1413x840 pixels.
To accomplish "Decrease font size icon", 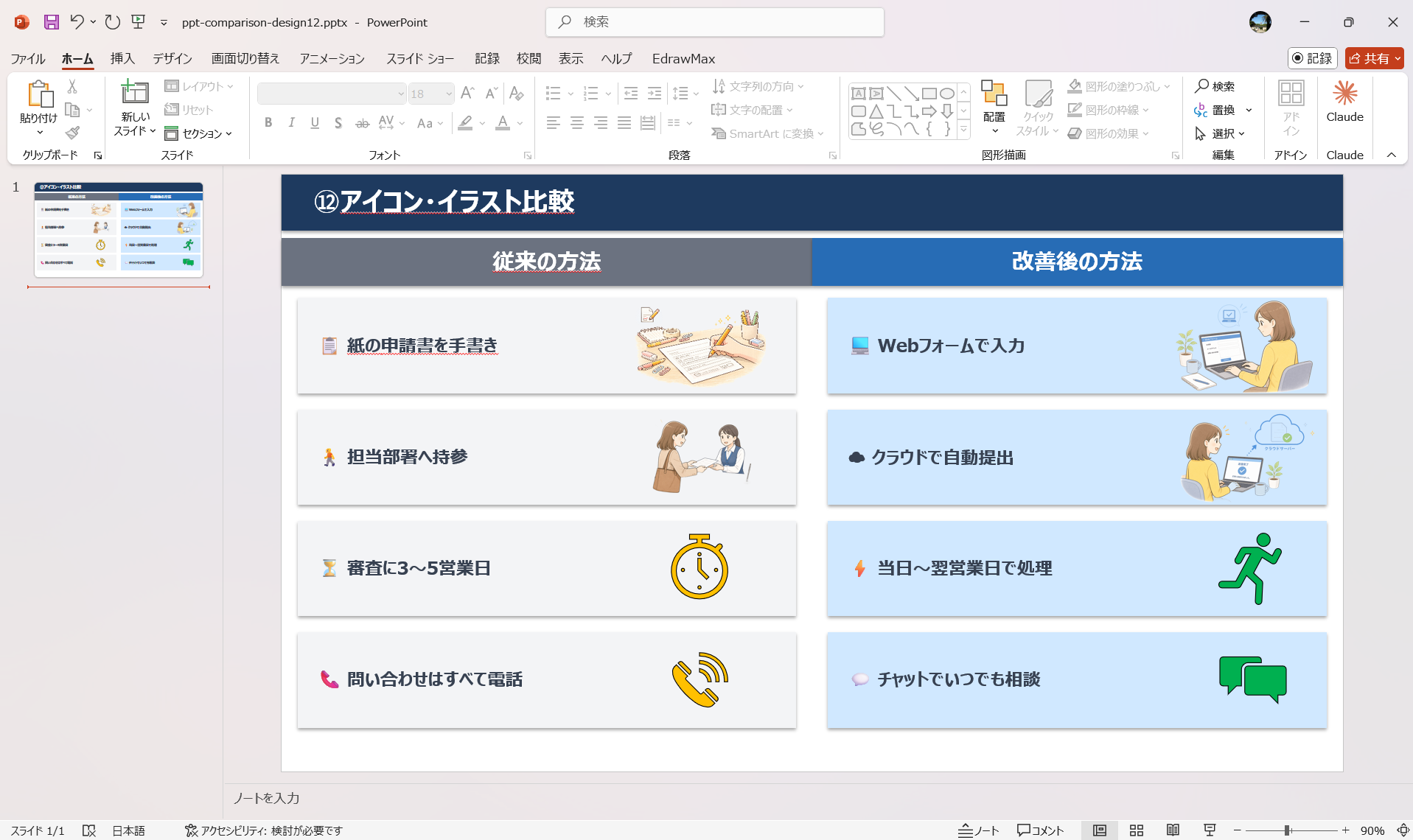I will click(491, 94).
